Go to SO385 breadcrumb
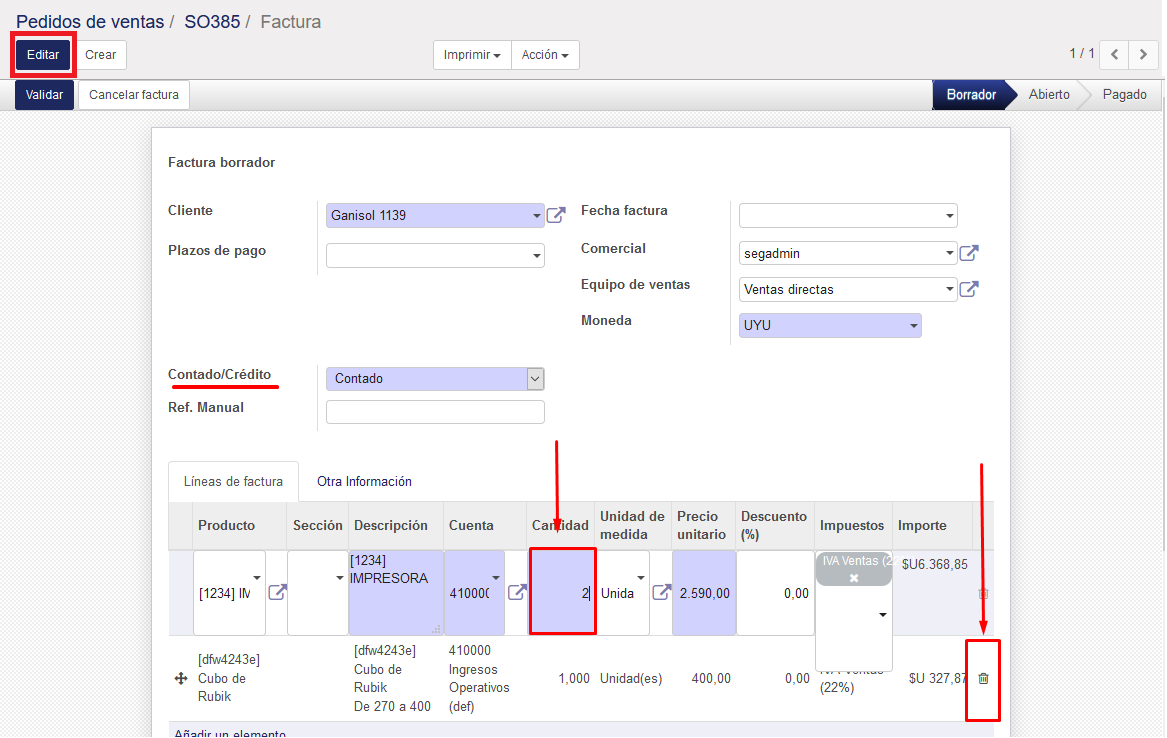 point(212,22)
